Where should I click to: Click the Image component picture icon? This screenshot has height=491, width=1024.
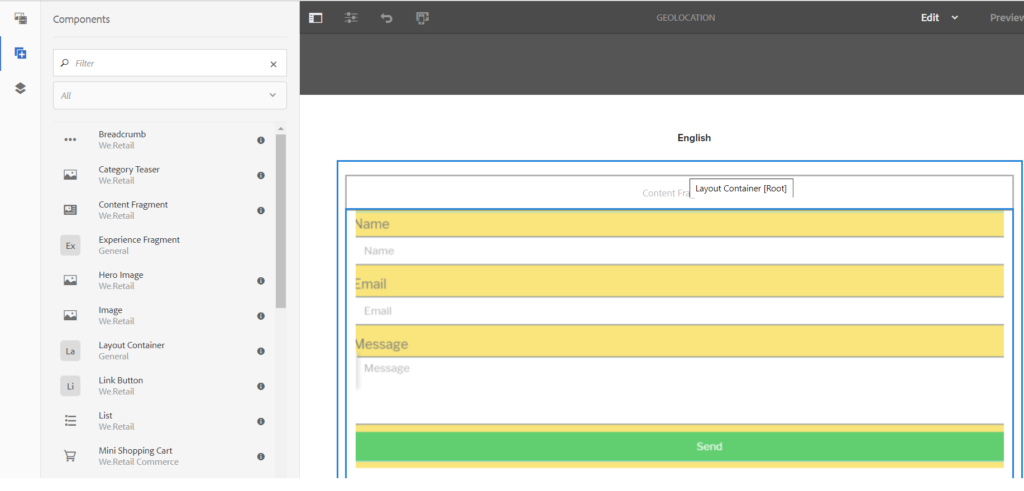point(71,316)
